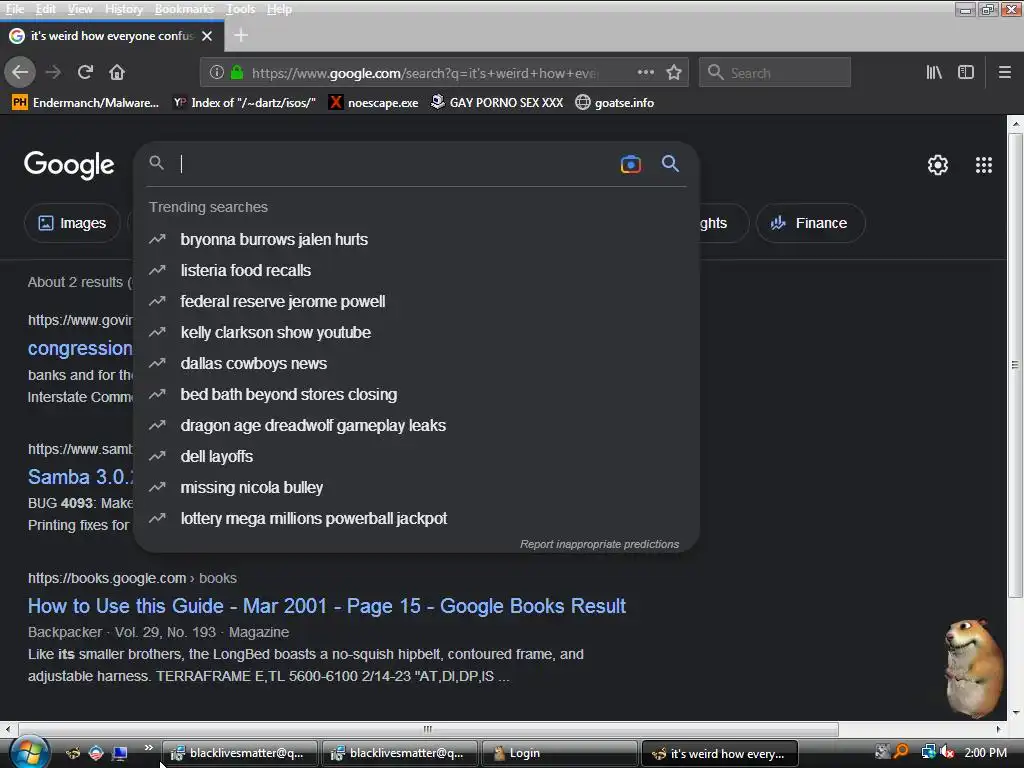Image resolution: width=1024 pixels, height=768 pixels.
Task: Switch to first blacklivesmatter@q... taskbar window
Action: pos(239,753)
